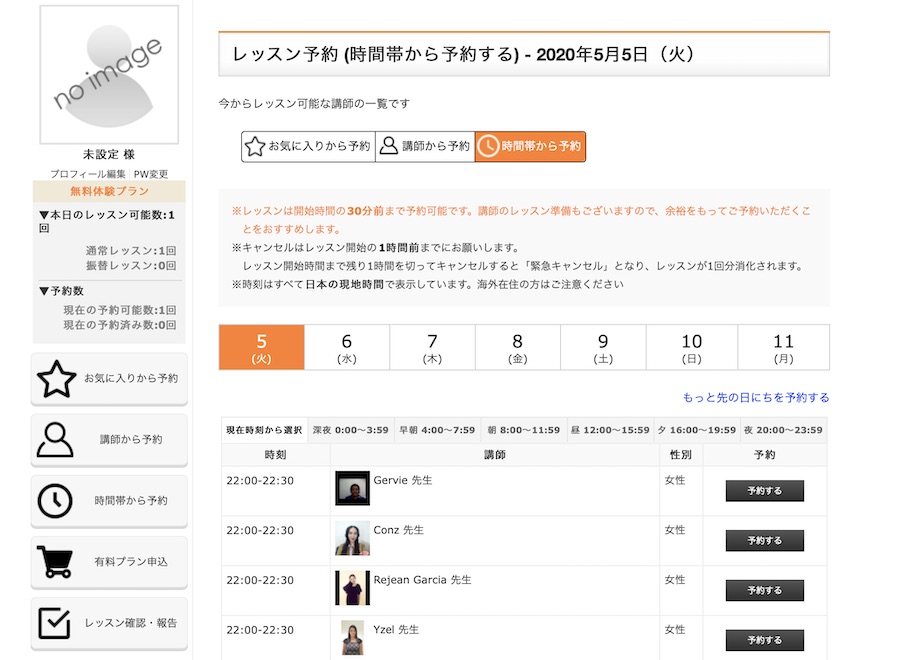Select the 講師から予約 person button at top

click(x=425, y=146)
